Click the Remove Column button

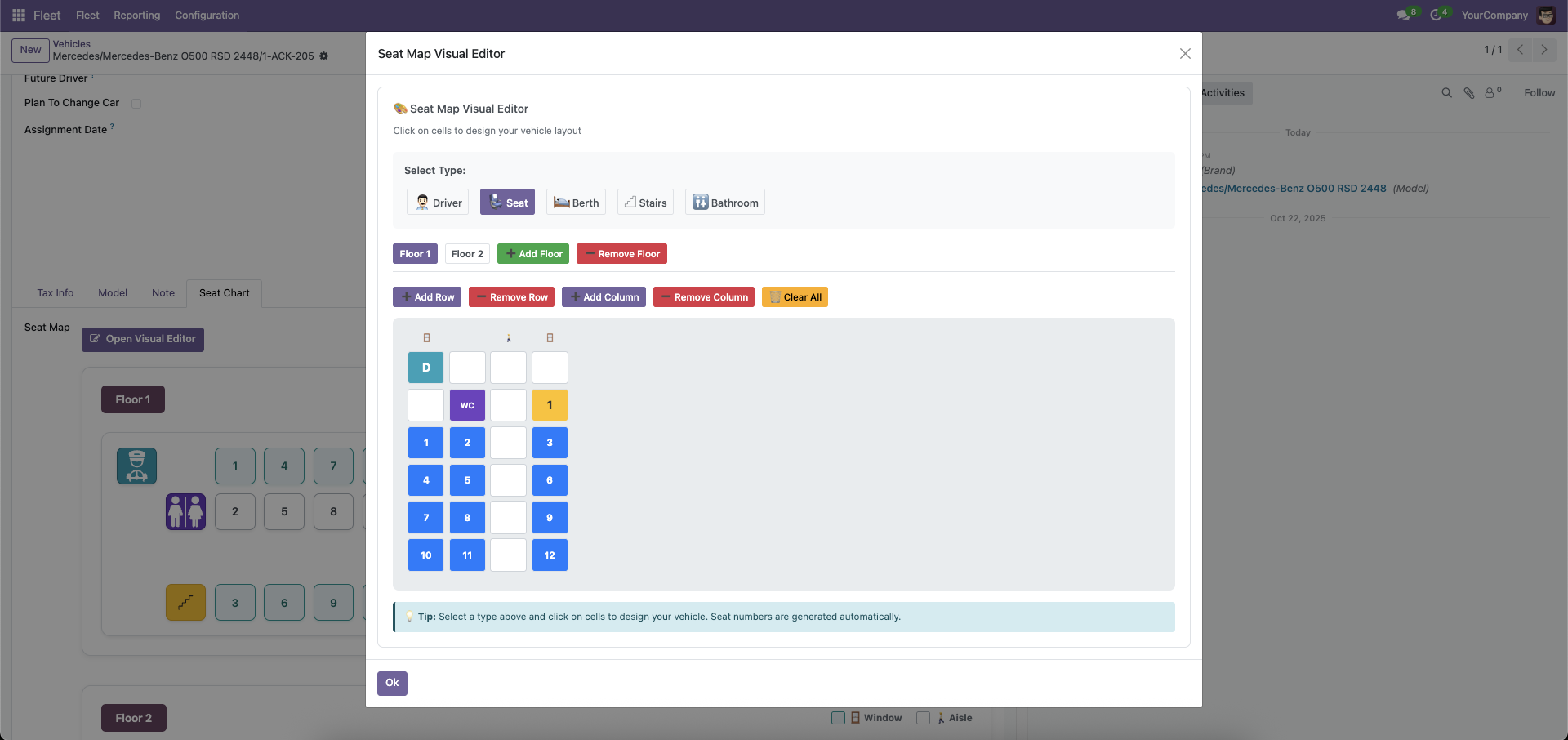pyautogui.click(x=704, y=297)
